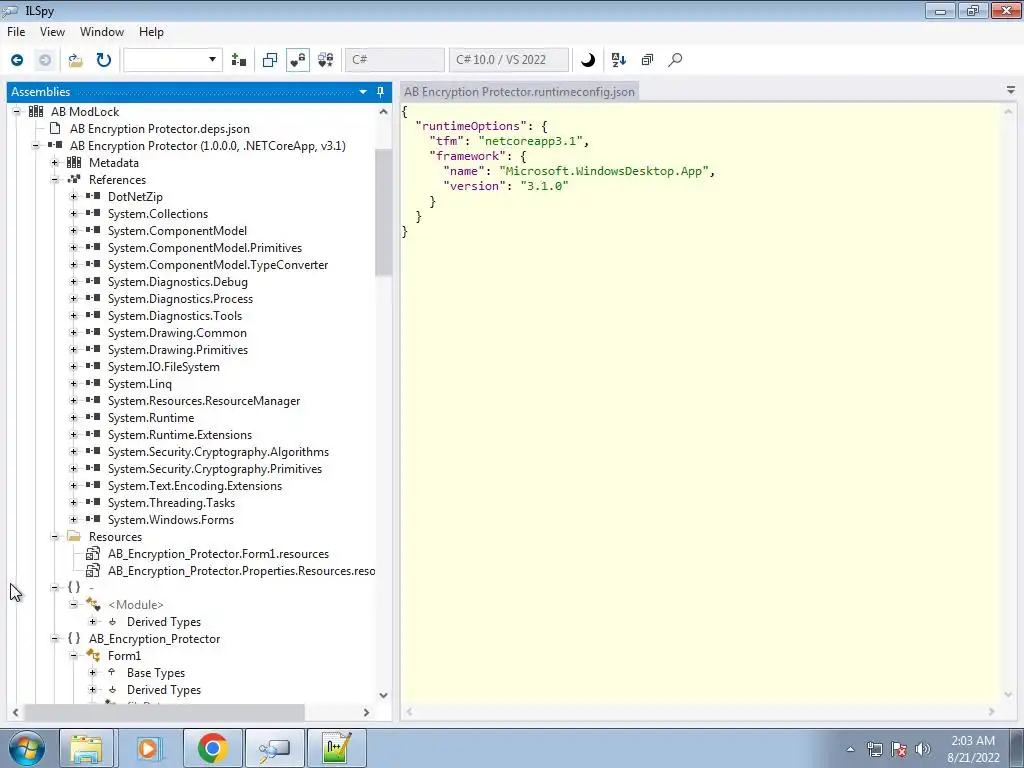This screenshot has width=1024, height=768.
Task: Expand the DotNetZip reference
Action: pyautogui.click(x=74, y=197)
